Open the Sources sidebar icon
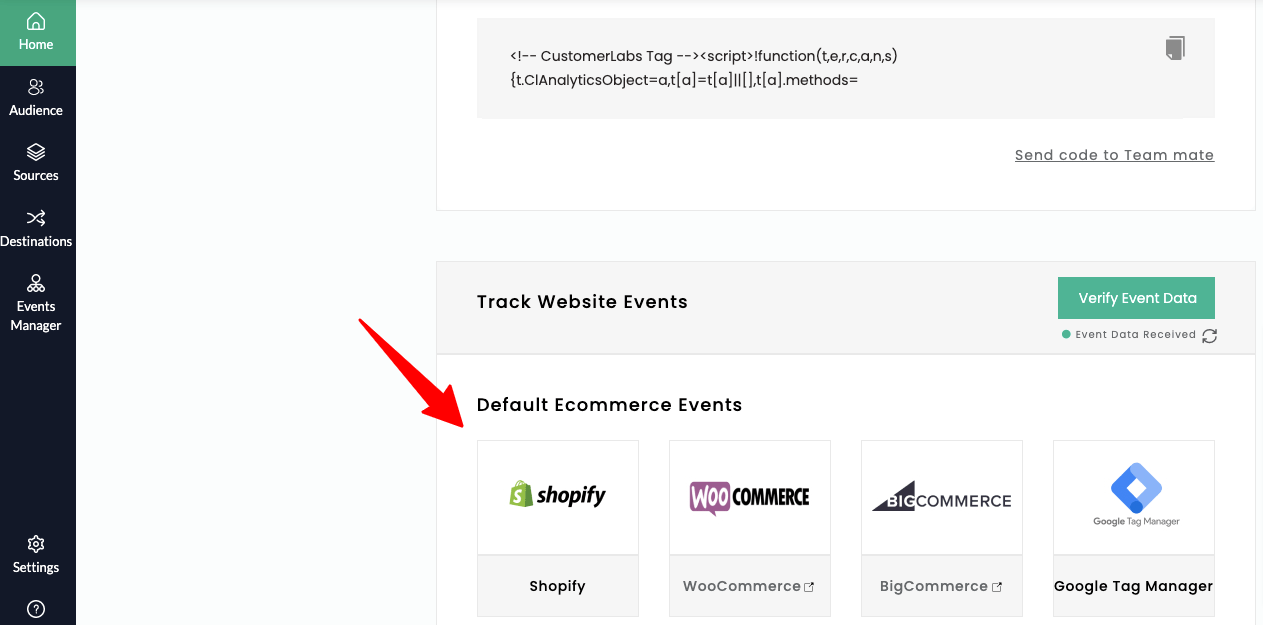Viewport: 1263px width, 625px height. [36, 162]
